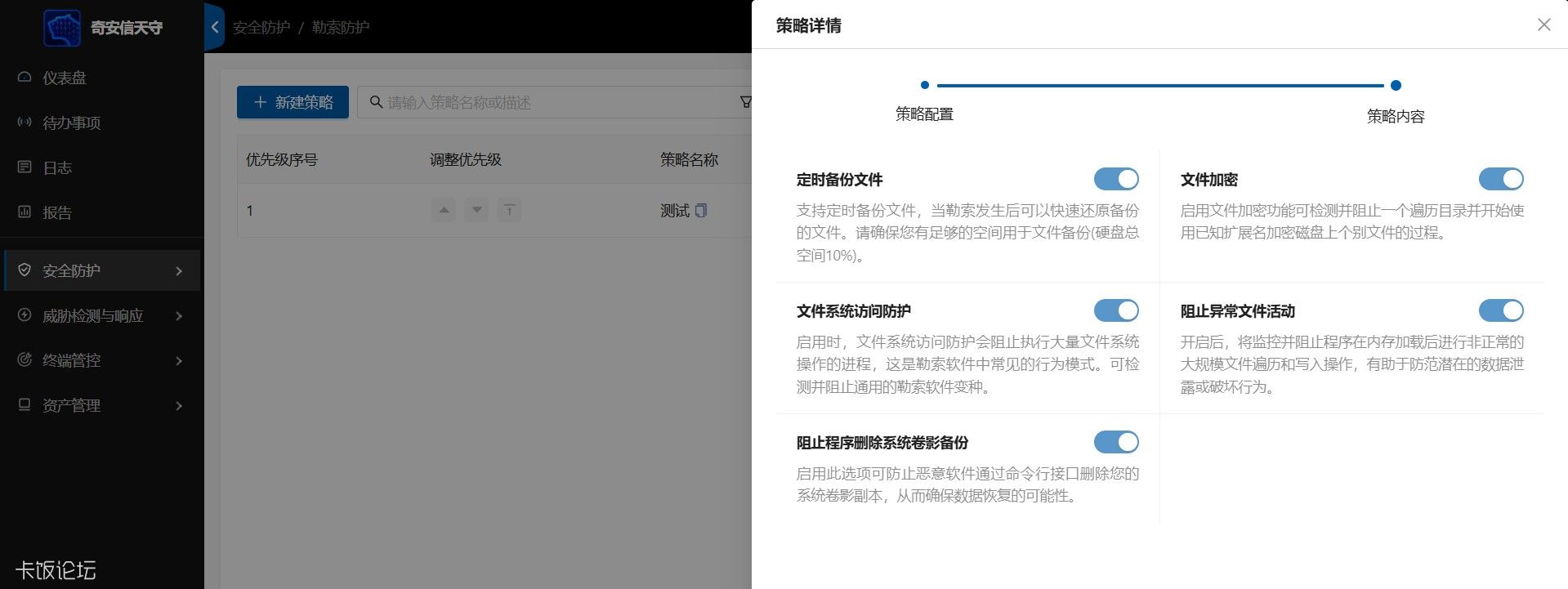Toggle 阻止异常文件活动 switch
The height and width of the screenshot is (589, 1568).
click(1501, 310)
